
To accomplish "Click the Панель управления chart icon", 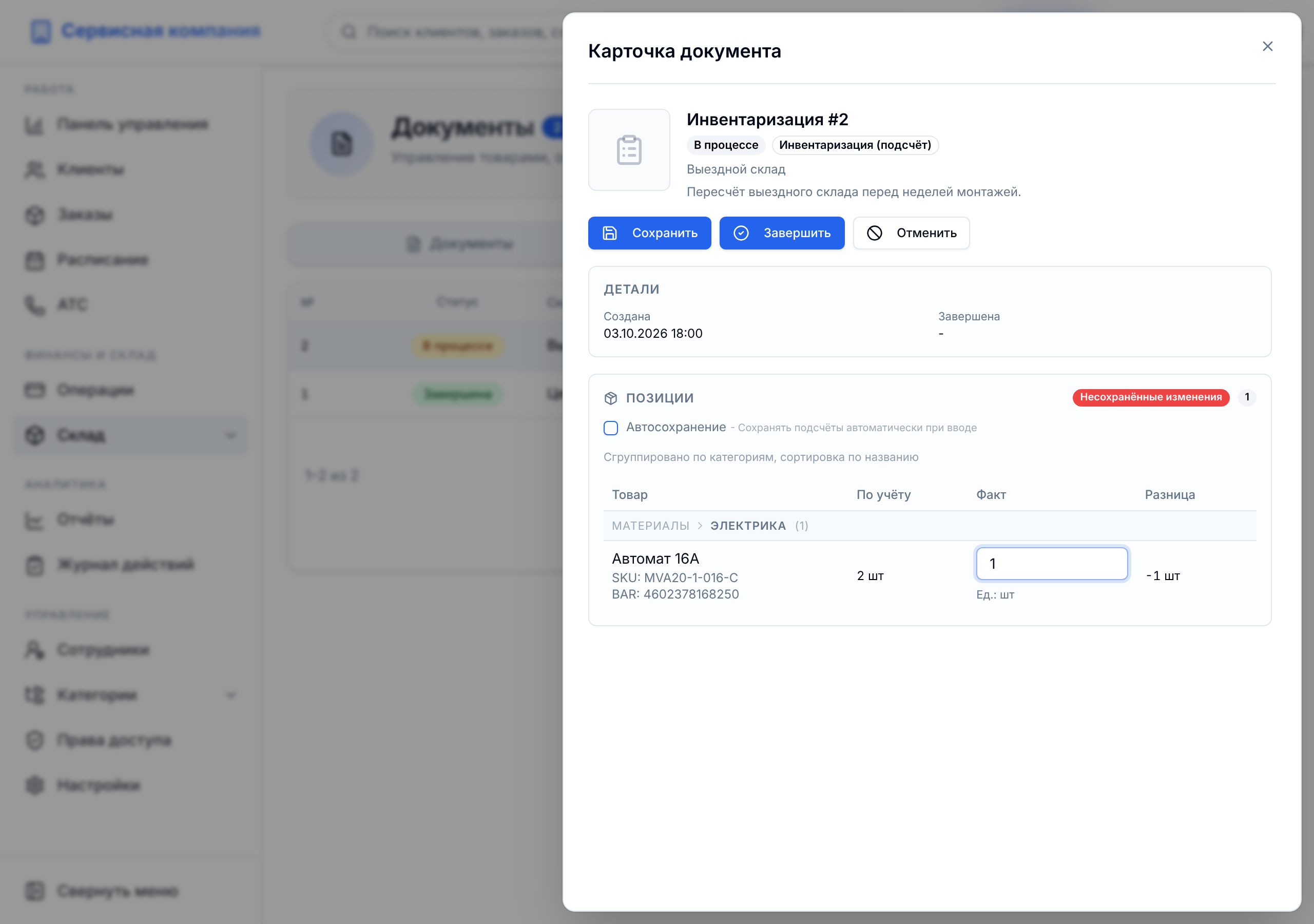I will (x=34, y=125).
